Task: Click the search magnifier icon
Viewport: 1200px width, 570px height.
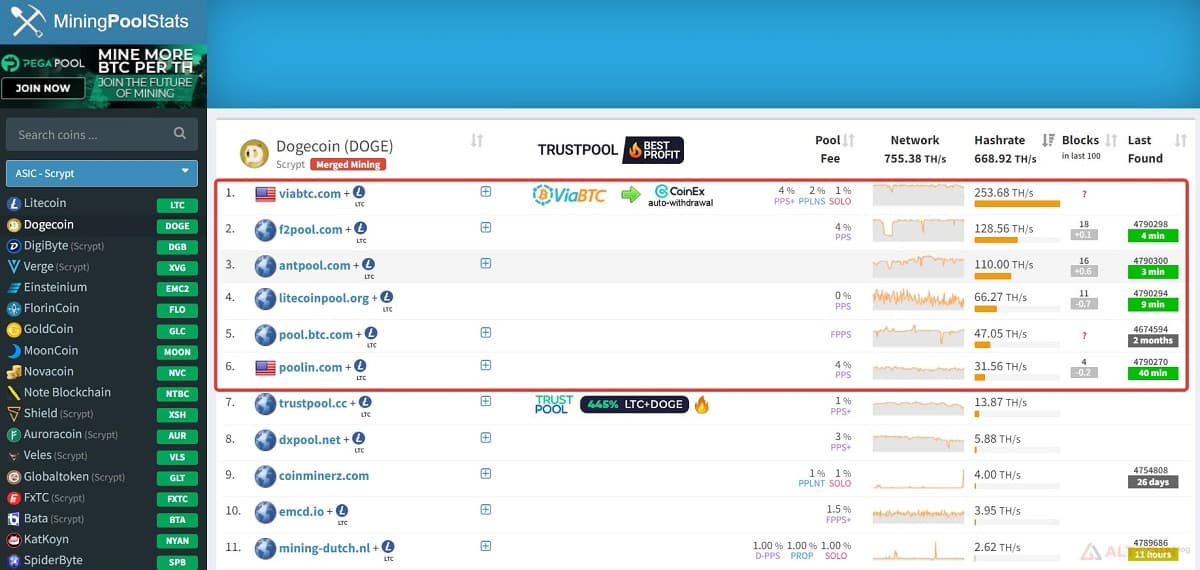Action: point(180,134)
